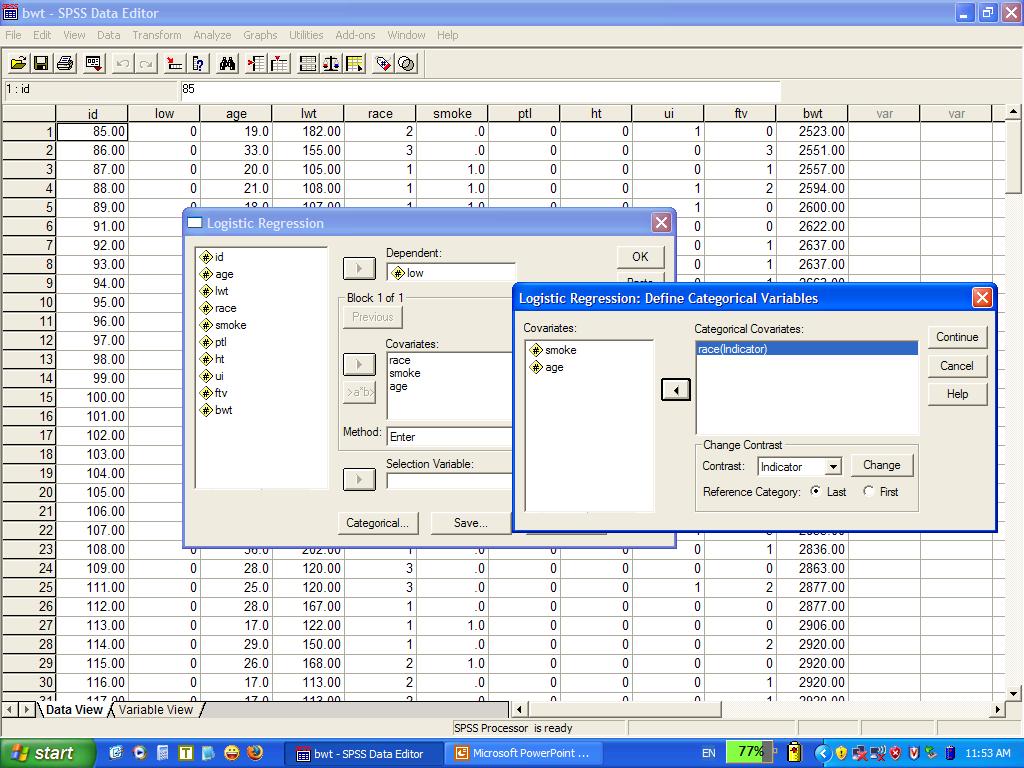Click OK in the Logistic Regression dialog
Image resolution: width=1024 pixels, height=768 pixels.
pos(640,257)
